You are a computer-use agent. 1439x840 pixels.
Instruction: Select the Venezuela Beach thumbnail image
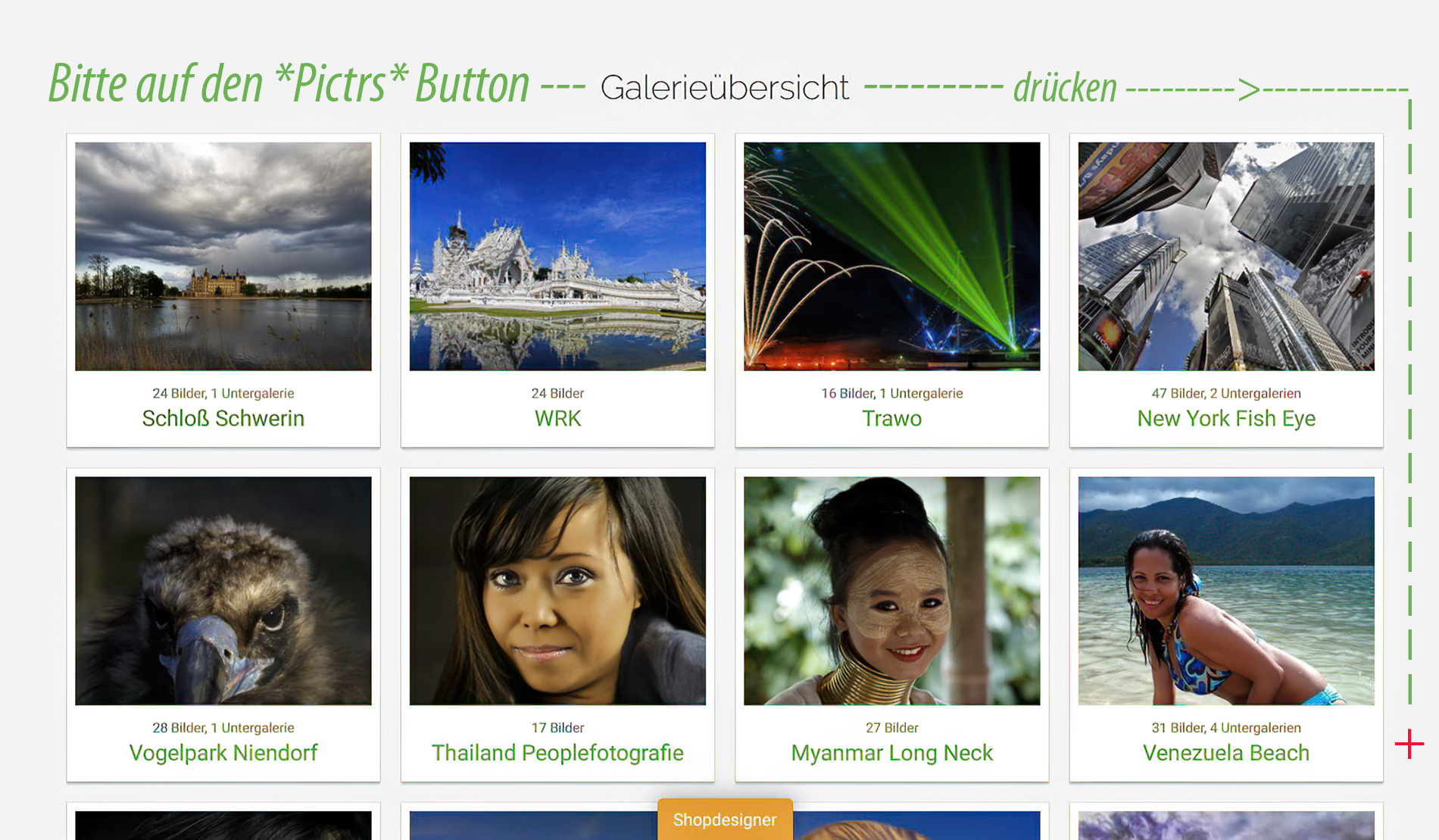coord(1226,591)
